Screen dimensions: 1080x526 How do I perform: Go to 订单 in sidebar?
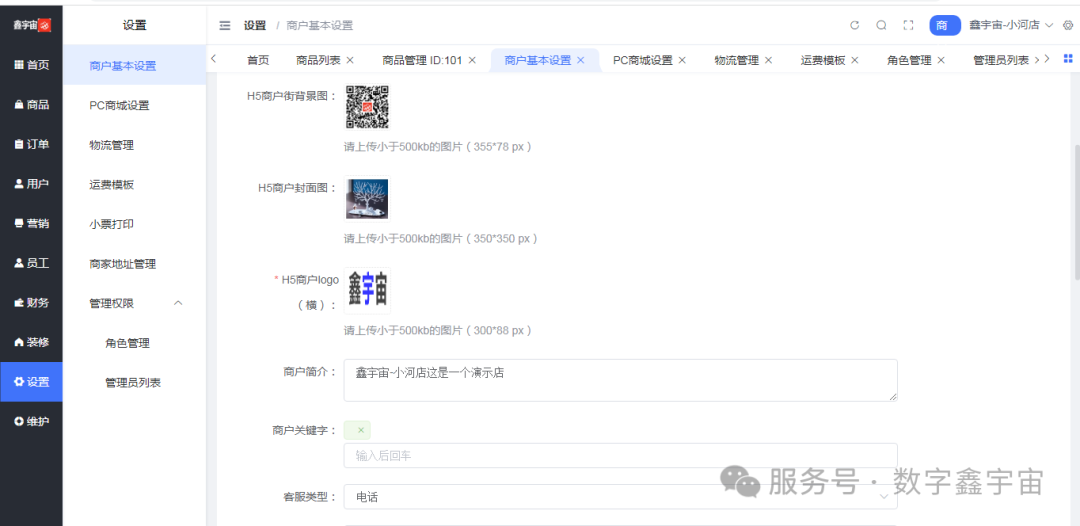point(32,144)
